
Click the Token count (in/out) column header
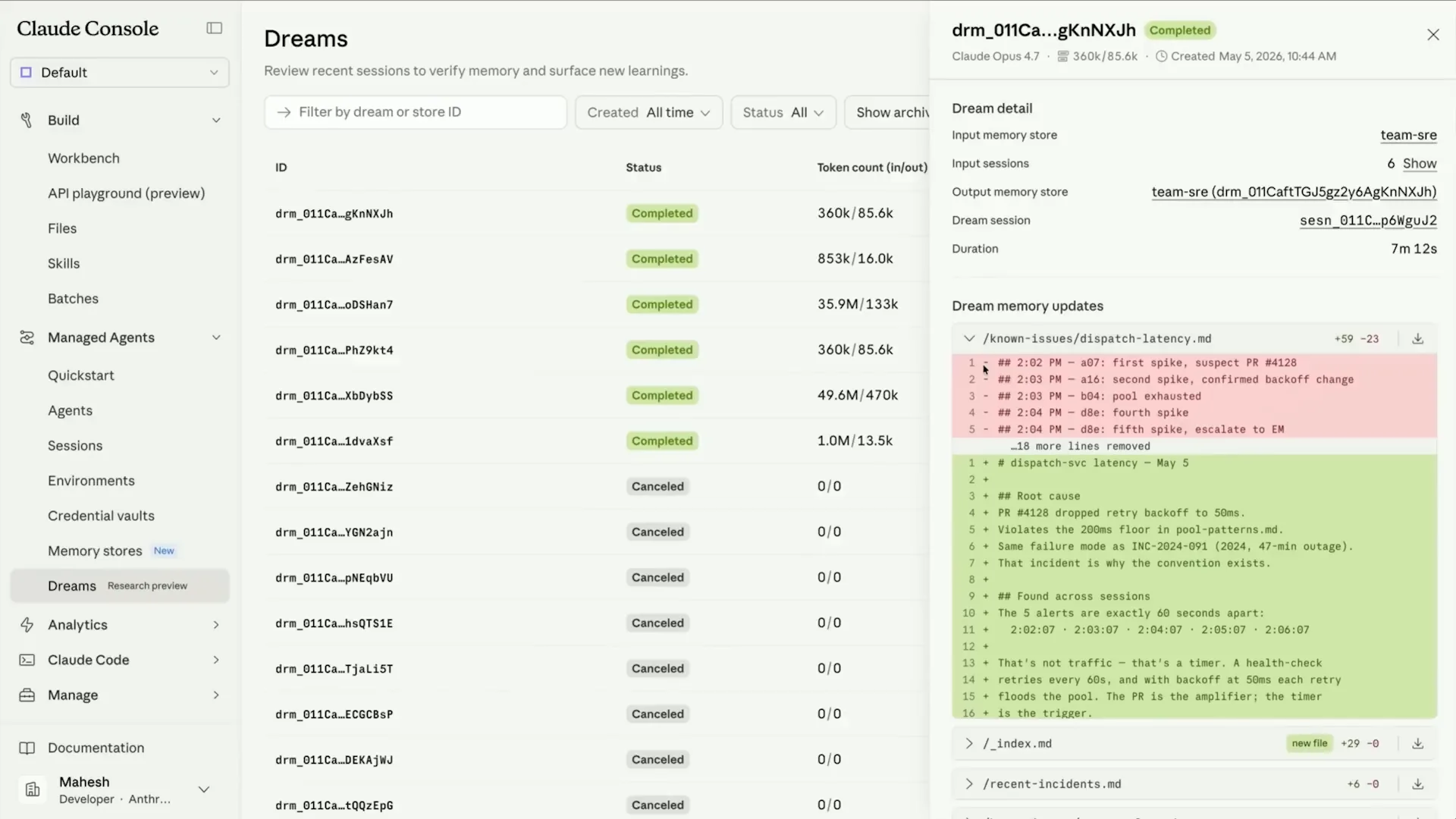tap(872, 168)
